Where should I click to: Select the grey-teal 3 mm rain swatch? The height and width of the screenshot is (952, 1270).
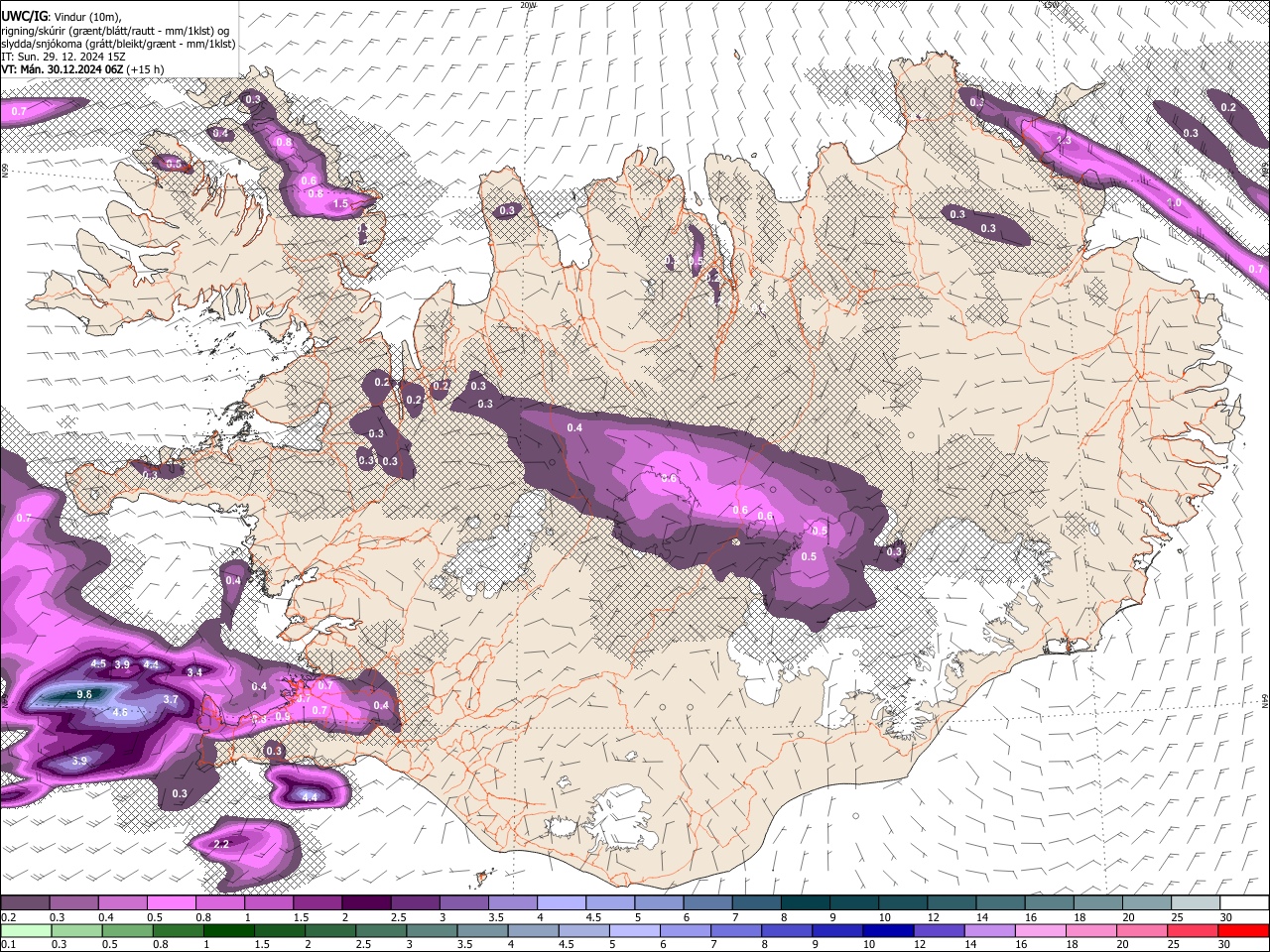click(x=432, y=930)
